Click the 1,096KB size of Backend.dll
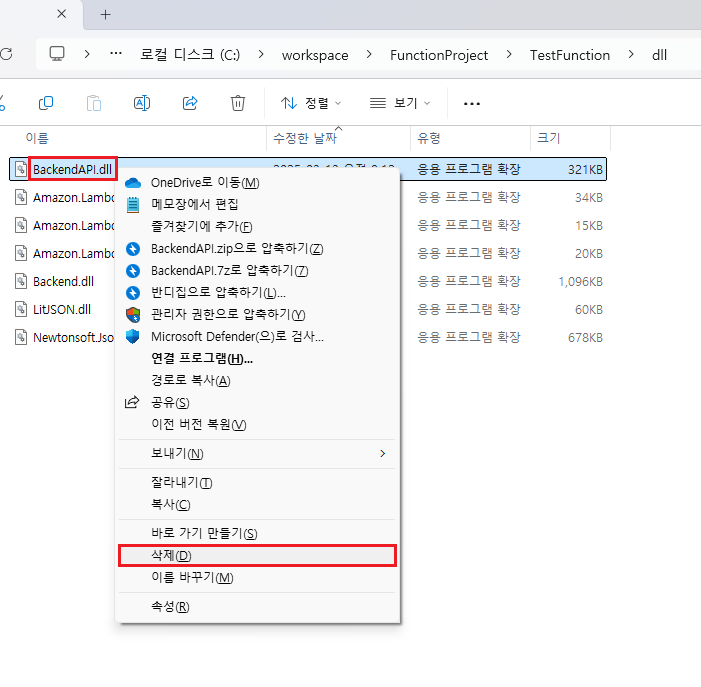 tap(580, 282)
